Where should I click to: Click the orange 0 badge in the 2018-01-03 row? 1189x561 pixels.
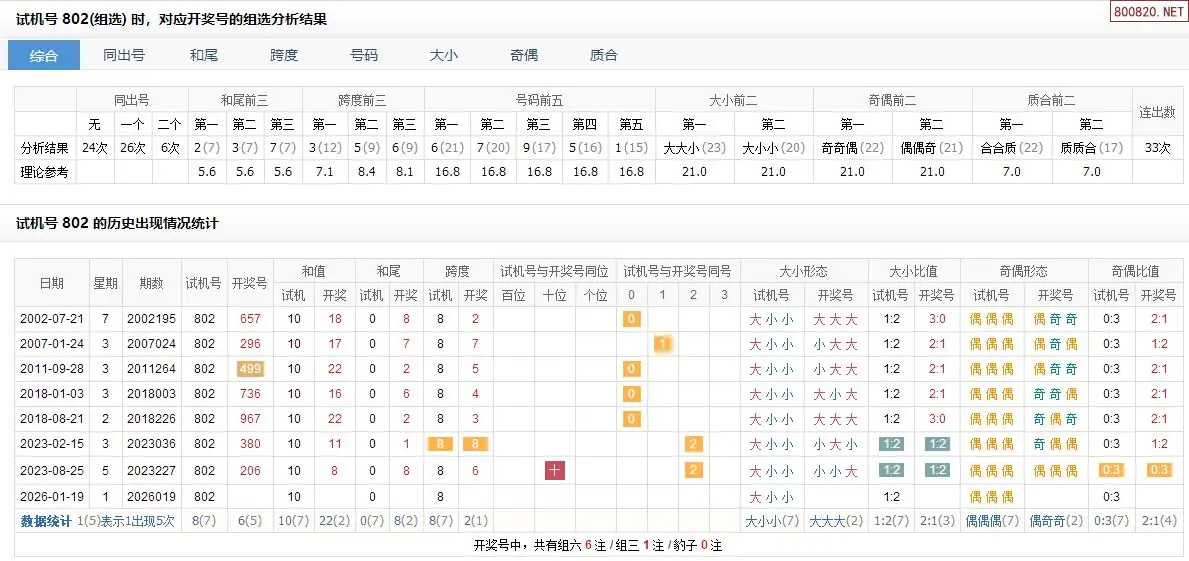tap(631, 394)
